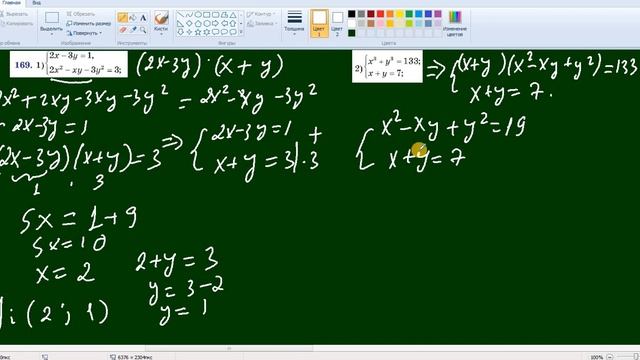The image size is (640, 360).
Task: Activate the Цвет 2 background color box
Action: (x=337, y=23)
